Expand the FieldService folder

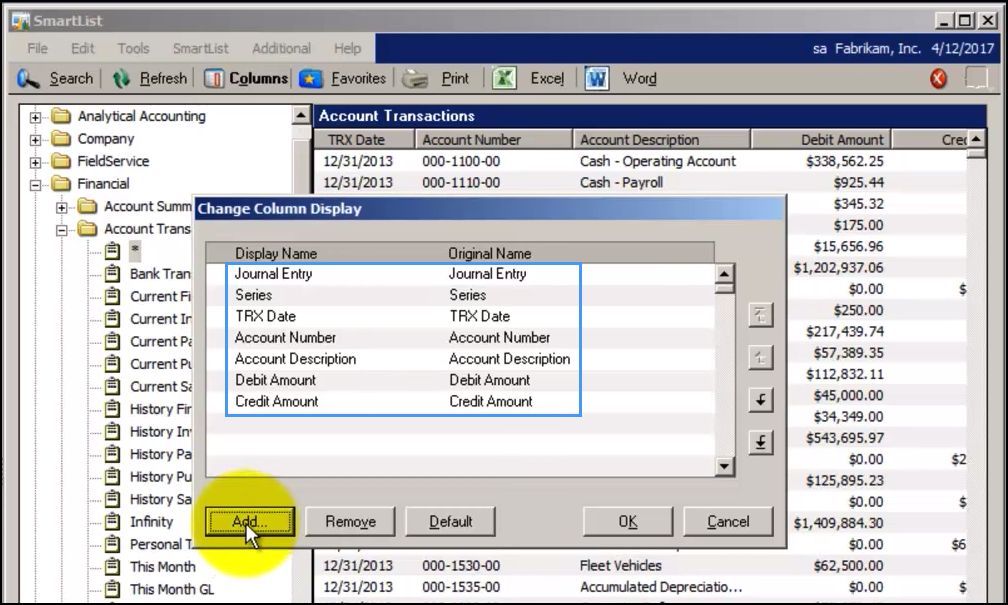35,162
